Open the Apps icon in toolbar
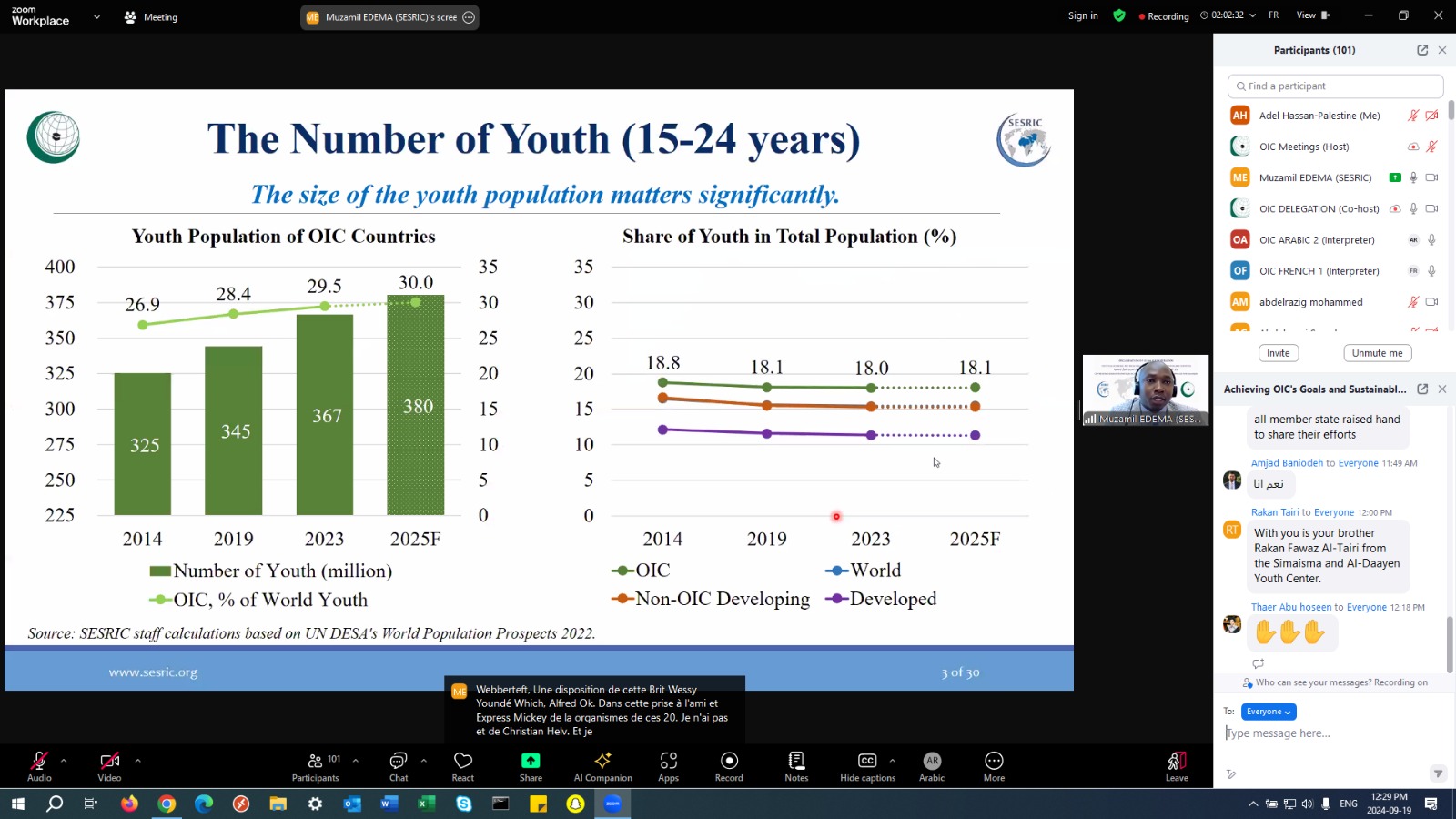The width and height of the screenshot is (1456, 819). click(x=668, y=765)
